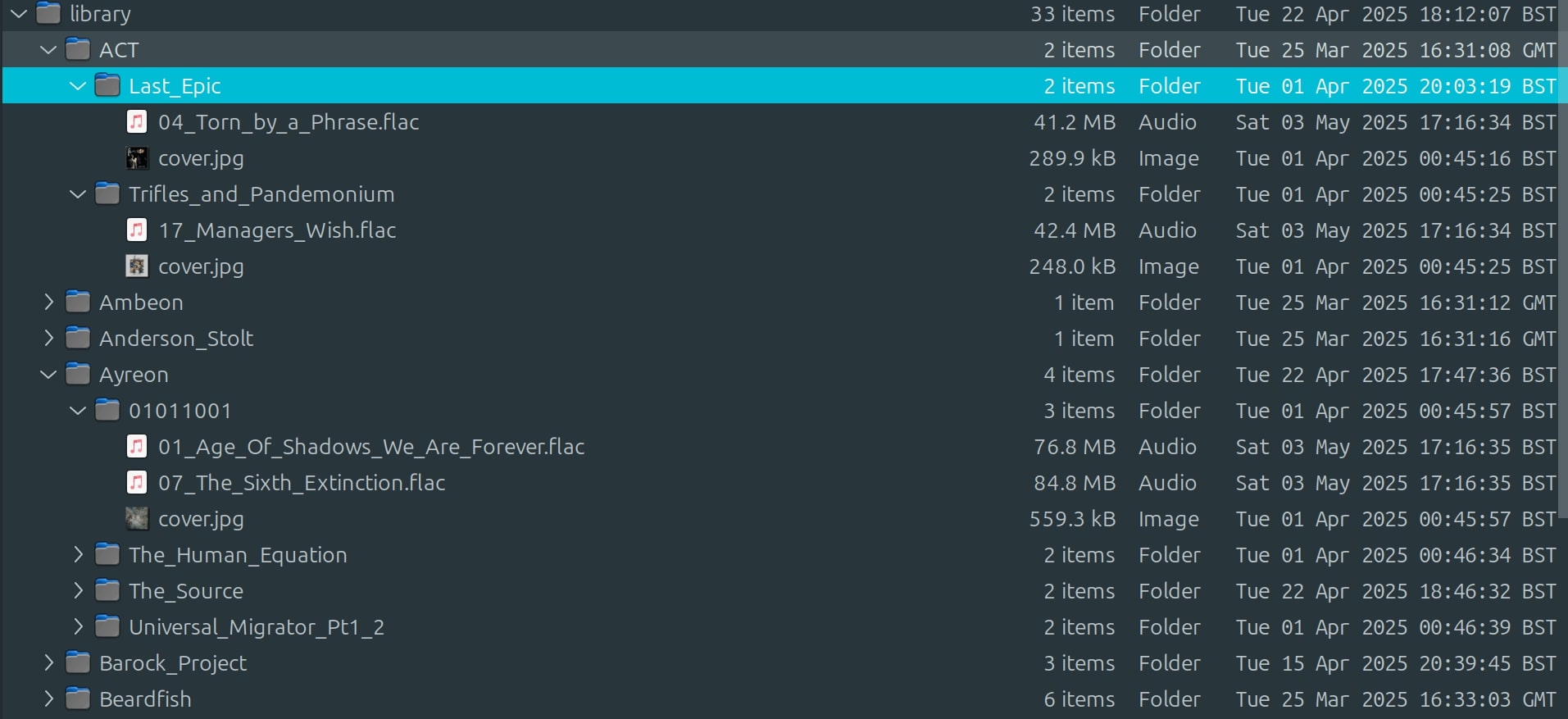Collapse the ACT folder
Viewport: 1568px width, 719px height.
coord(48,50)
